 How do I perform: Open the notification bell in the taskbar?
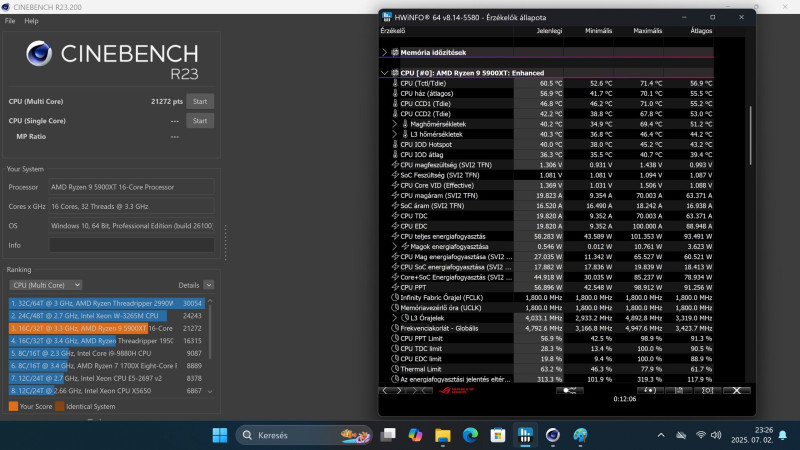coord(783,435)
